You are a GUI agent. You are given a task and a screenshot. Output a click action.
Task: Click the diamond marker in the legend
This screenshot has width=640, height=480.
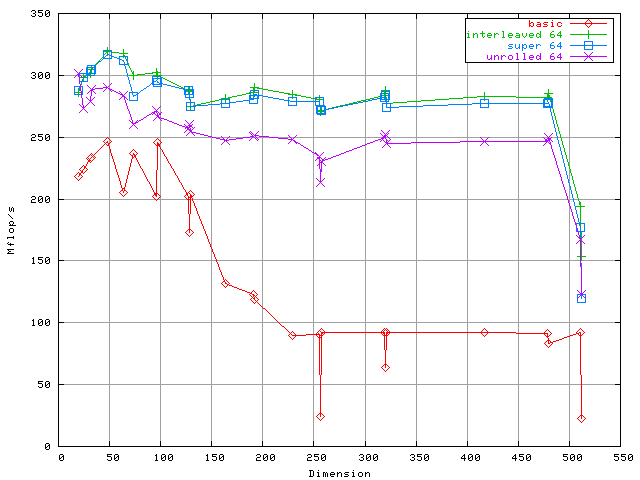[590, 23]
